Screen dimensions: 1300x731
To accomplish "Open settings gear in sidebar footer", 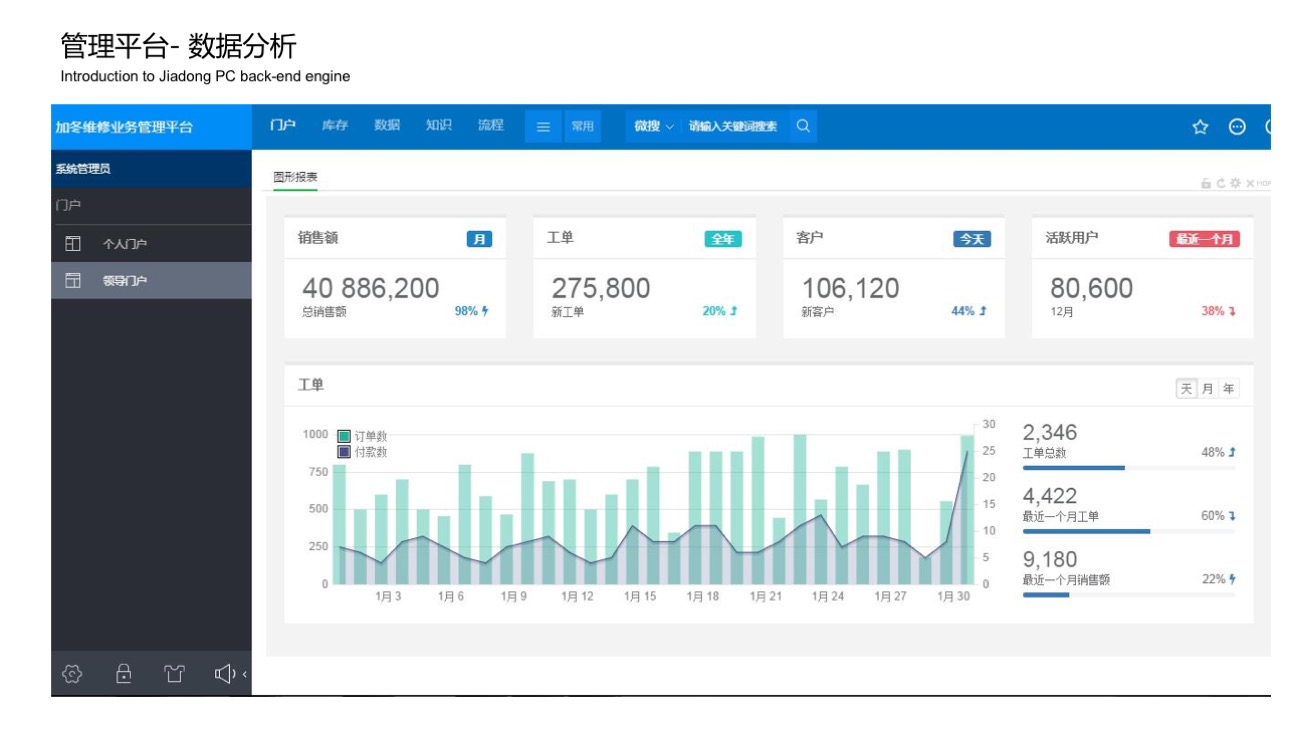I will pos(72,674).
